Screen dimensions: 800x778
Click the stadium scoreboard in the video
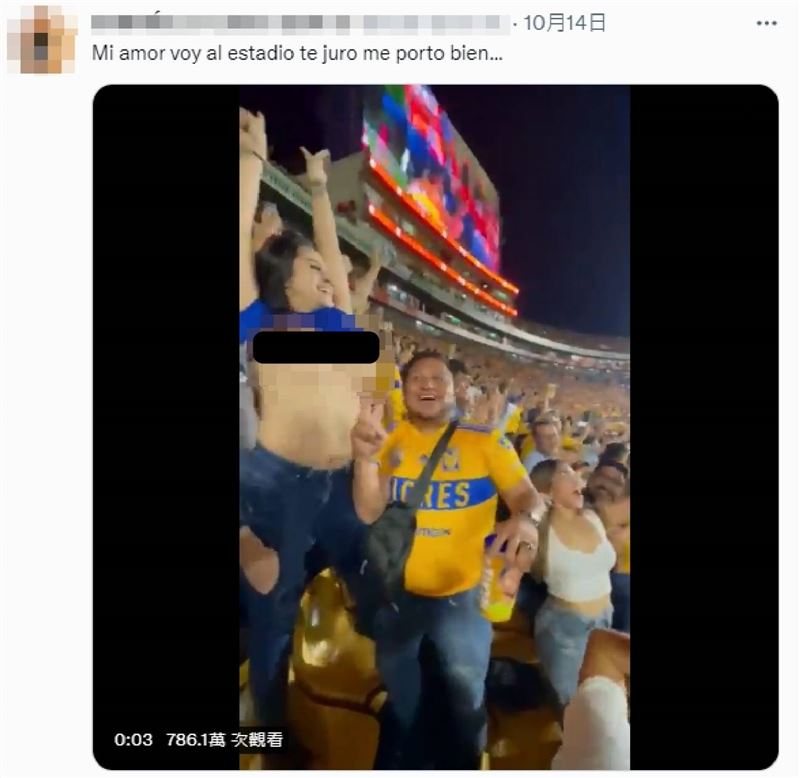point(432,170)
